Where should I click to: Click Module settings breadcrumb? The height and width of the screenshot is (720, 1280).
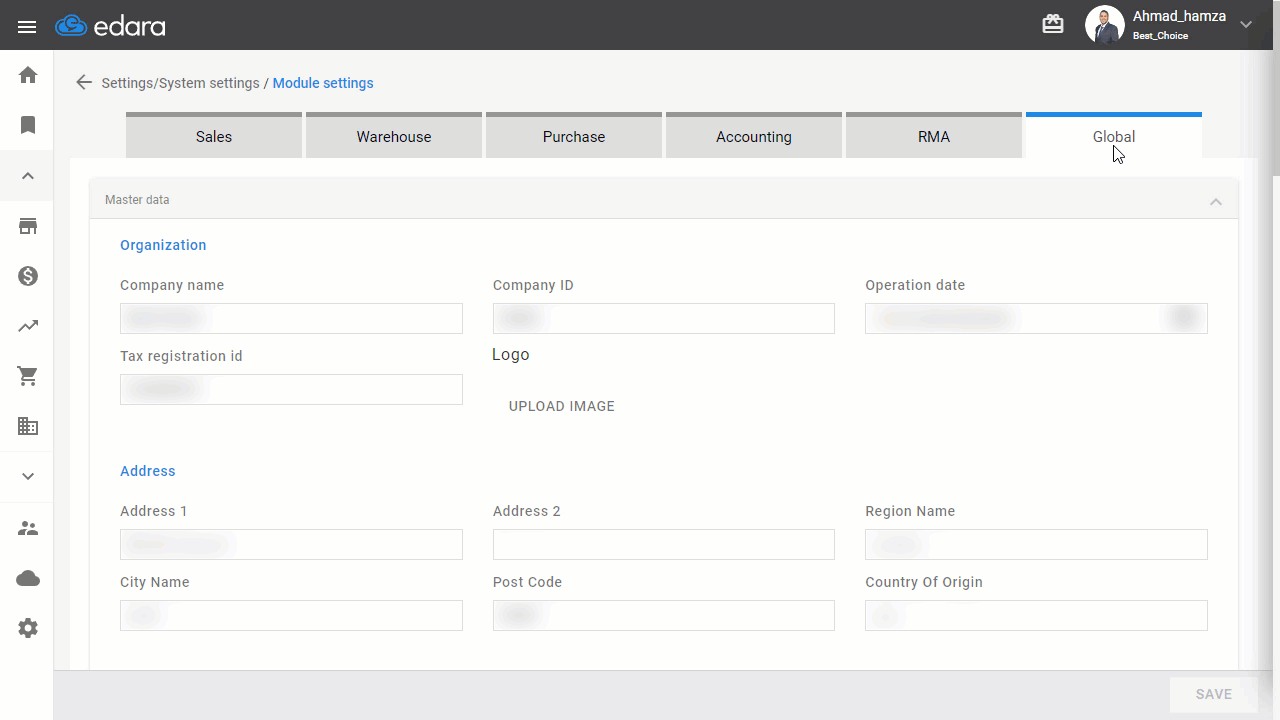point(323,83)
